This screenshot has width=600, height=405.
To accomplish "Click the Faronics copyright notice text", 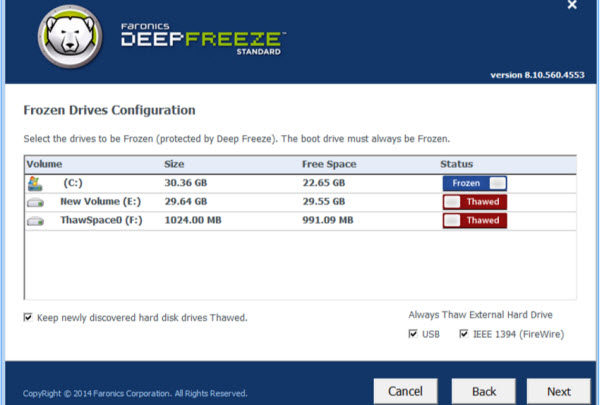I will coord(135,394).
